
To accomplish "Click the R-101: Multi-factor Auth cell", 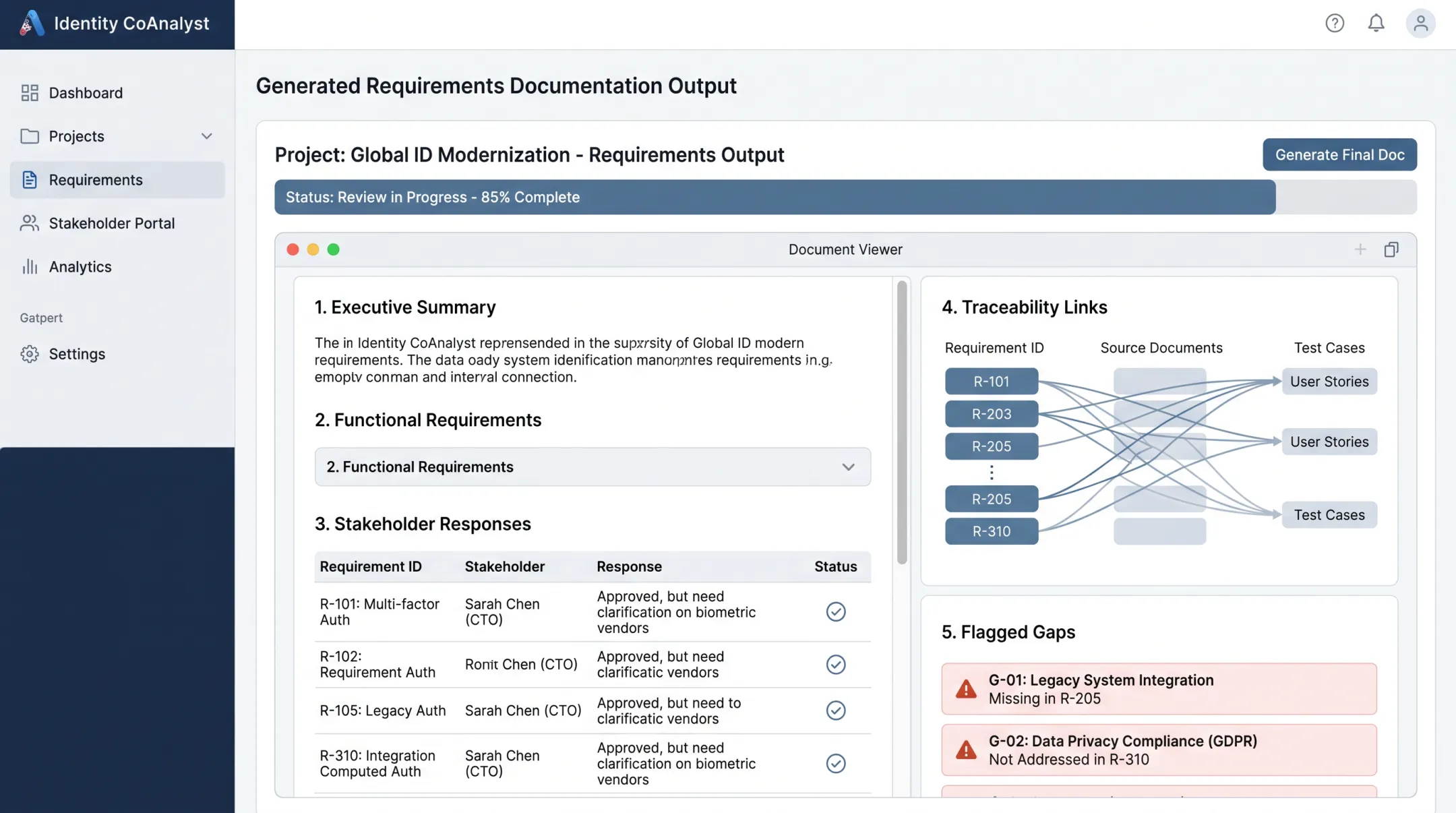I will point(380,611).
